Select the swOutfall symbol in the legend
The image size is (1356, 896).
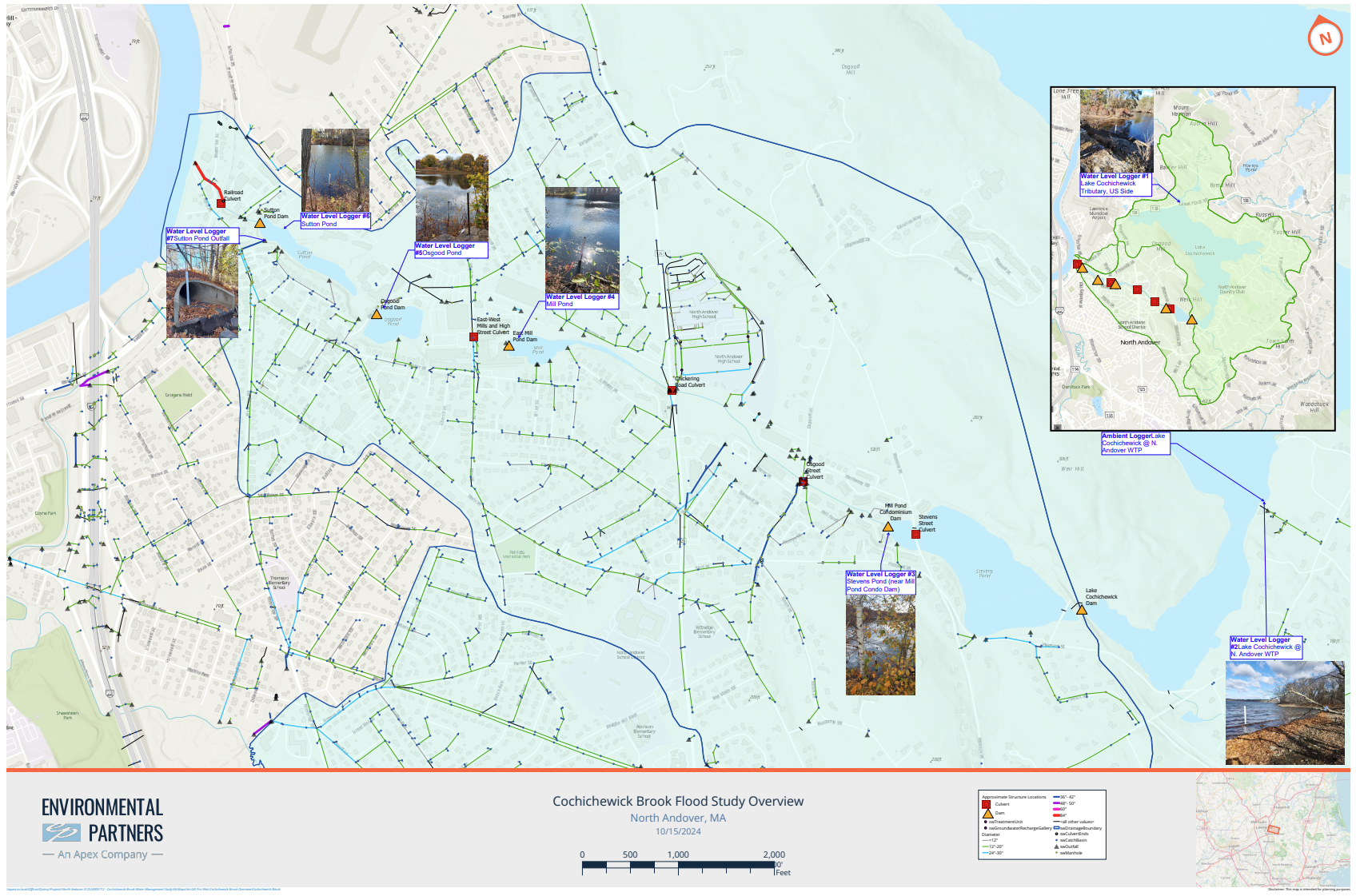pos(1057,847)
